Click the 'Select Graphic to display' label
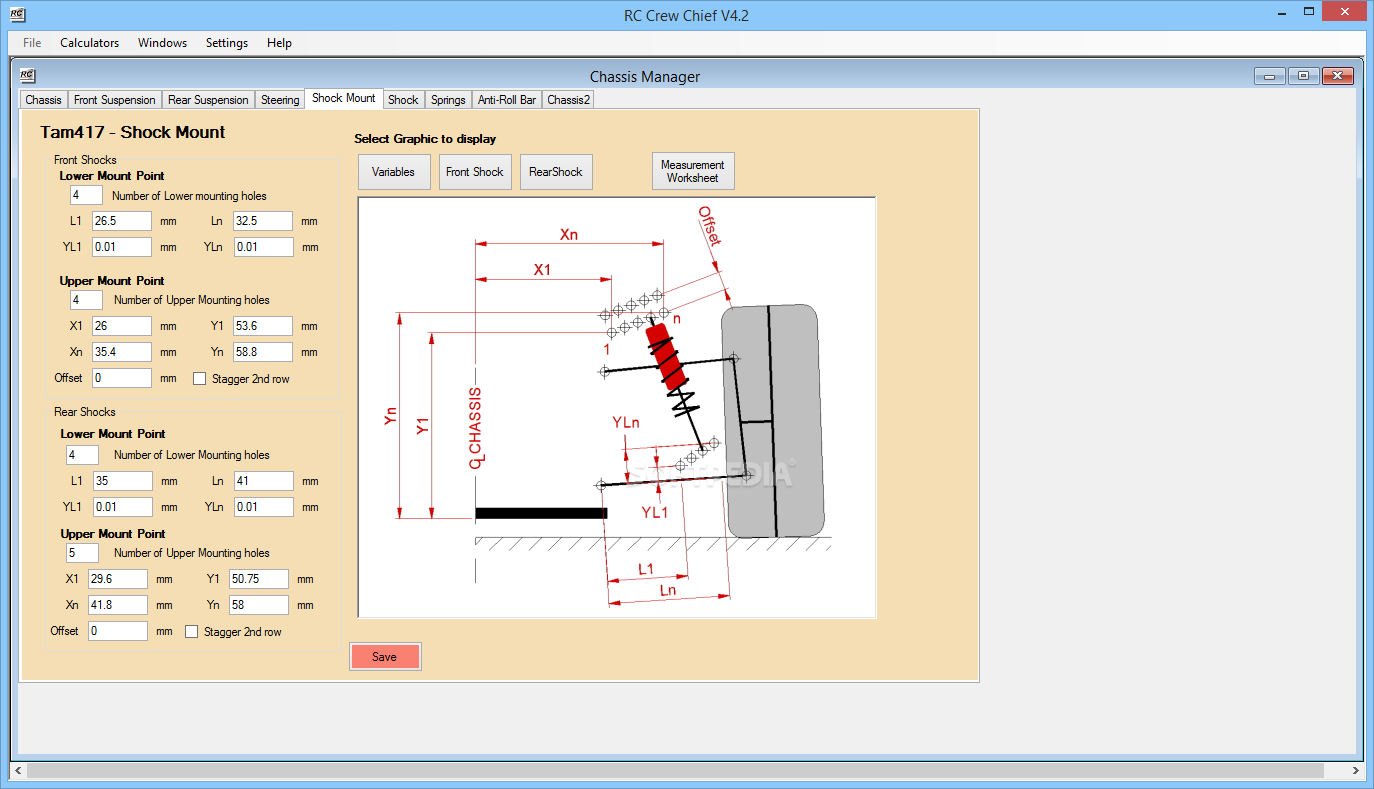Viewport: 1374px width, 789px height. click(x=425, y=139)
